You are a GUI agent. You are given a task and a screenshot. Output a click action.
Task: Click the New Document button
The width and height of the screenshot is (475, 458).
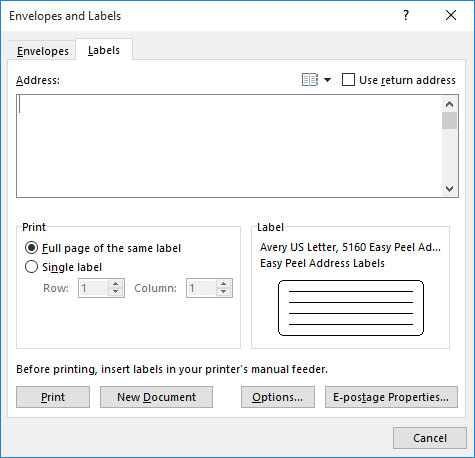click(156, 397)
